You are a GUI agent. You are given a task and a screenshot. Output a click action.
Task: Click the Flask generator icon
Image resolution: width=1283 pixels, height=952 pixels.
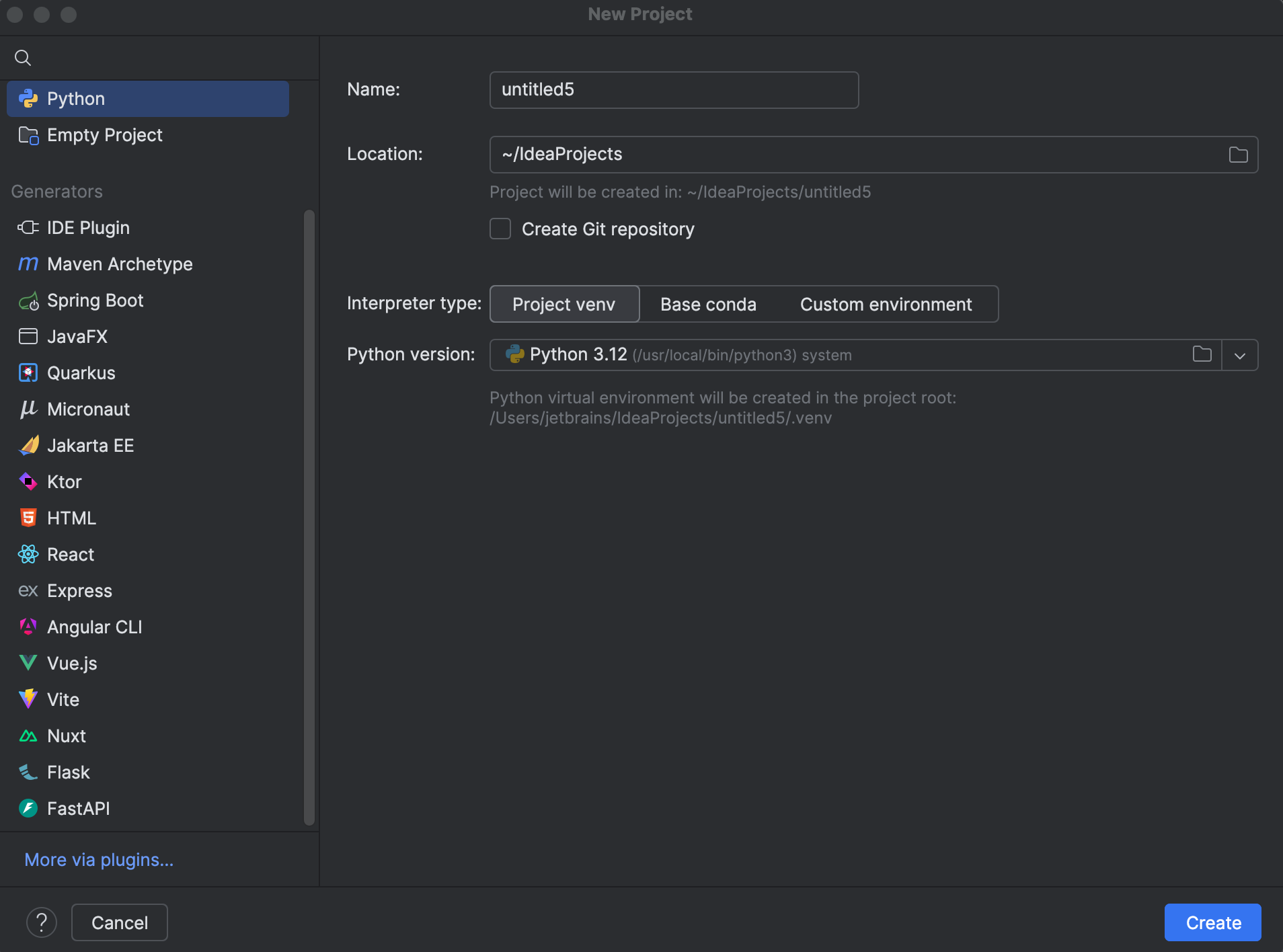pyautogui.click(x=28, y=772)
